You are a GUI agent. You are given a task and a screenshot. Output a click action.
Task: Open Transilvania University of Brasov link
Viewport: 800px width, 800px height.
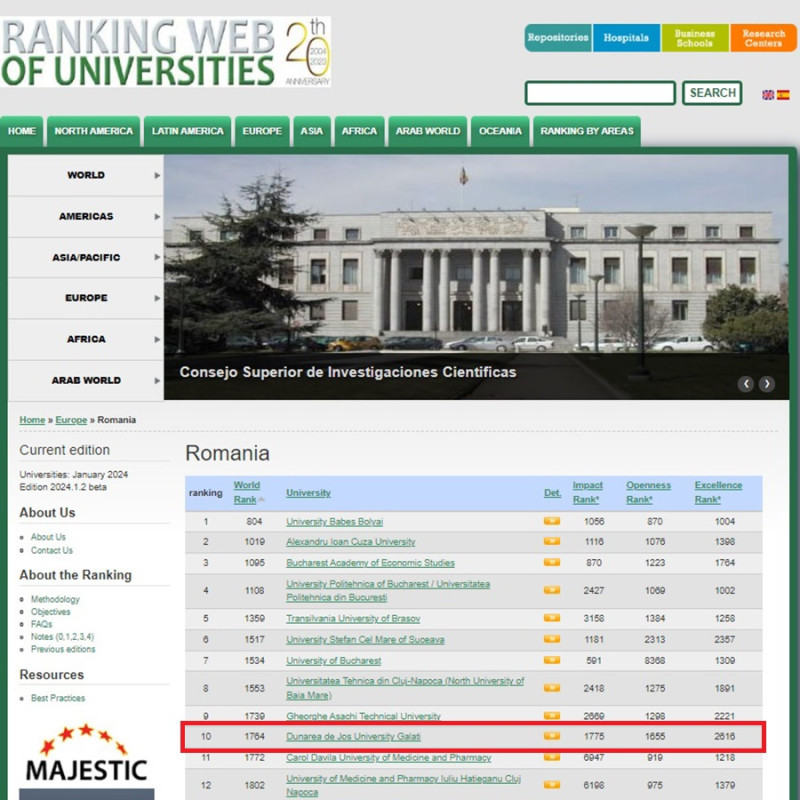353,618
